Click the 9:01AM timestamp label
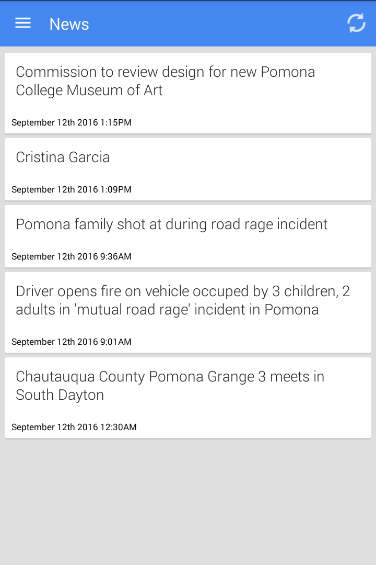The height and width of the screenshot is (565, 376). pos(71,342)
